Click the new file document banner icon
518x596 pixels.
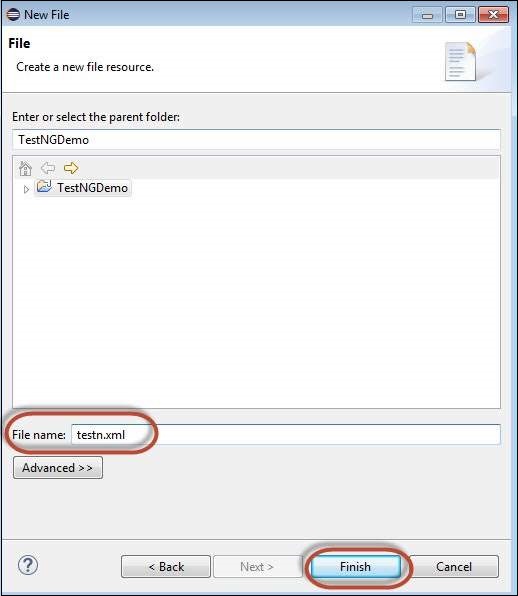(x=460, y=62)
